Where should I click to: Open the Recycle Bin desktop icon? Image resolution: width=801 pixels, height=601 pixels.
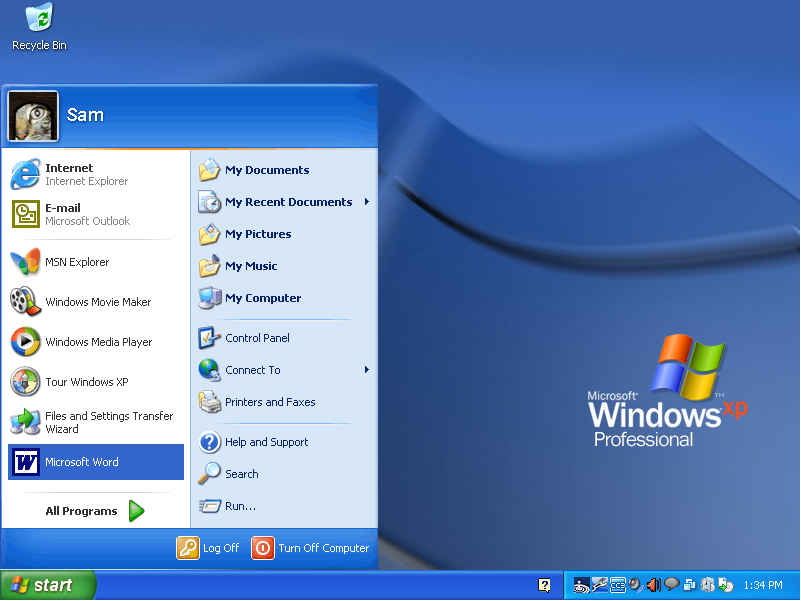[39, 20]
